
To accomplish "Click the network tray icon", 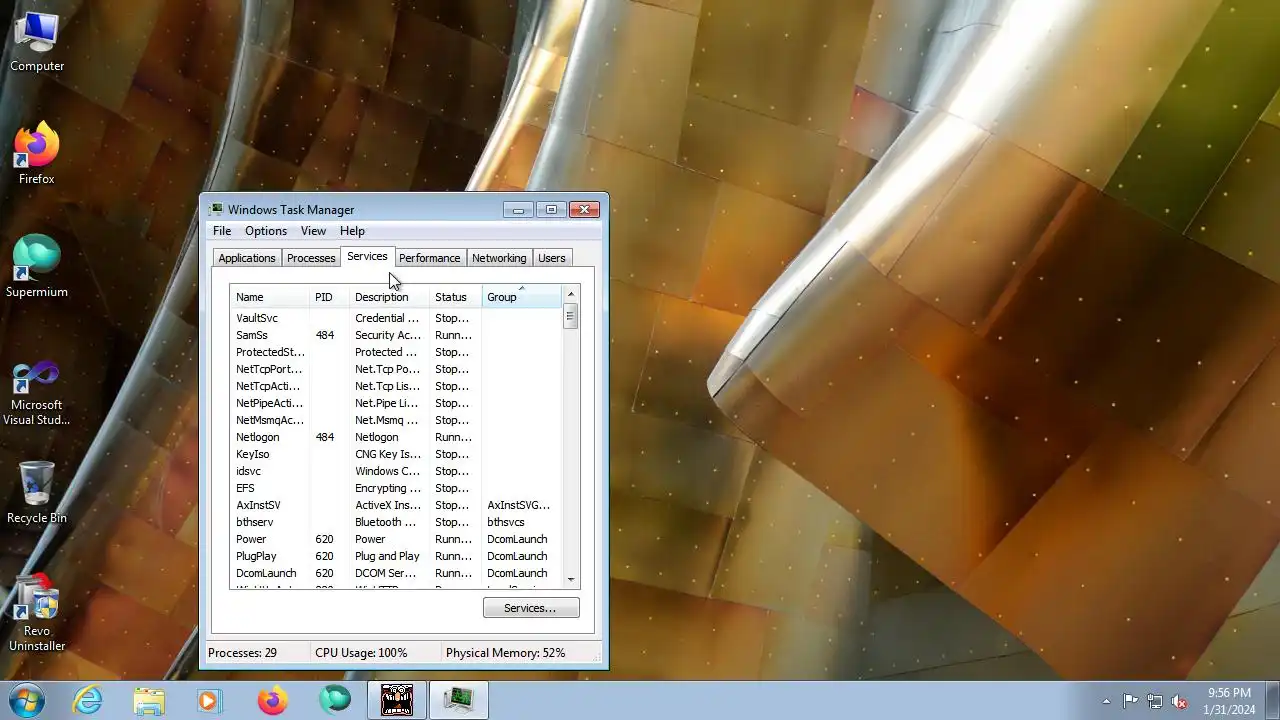I will (x=1155, y=701).
